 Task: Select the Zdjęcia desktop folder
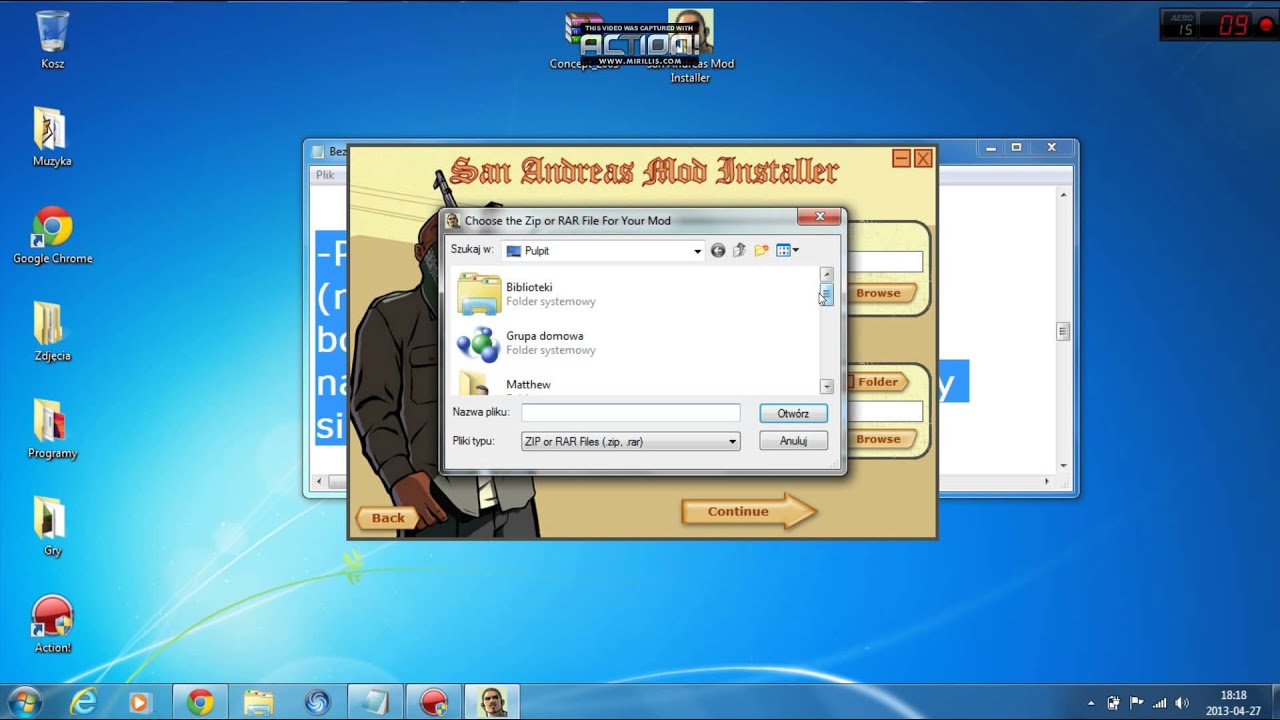(52, 331)
